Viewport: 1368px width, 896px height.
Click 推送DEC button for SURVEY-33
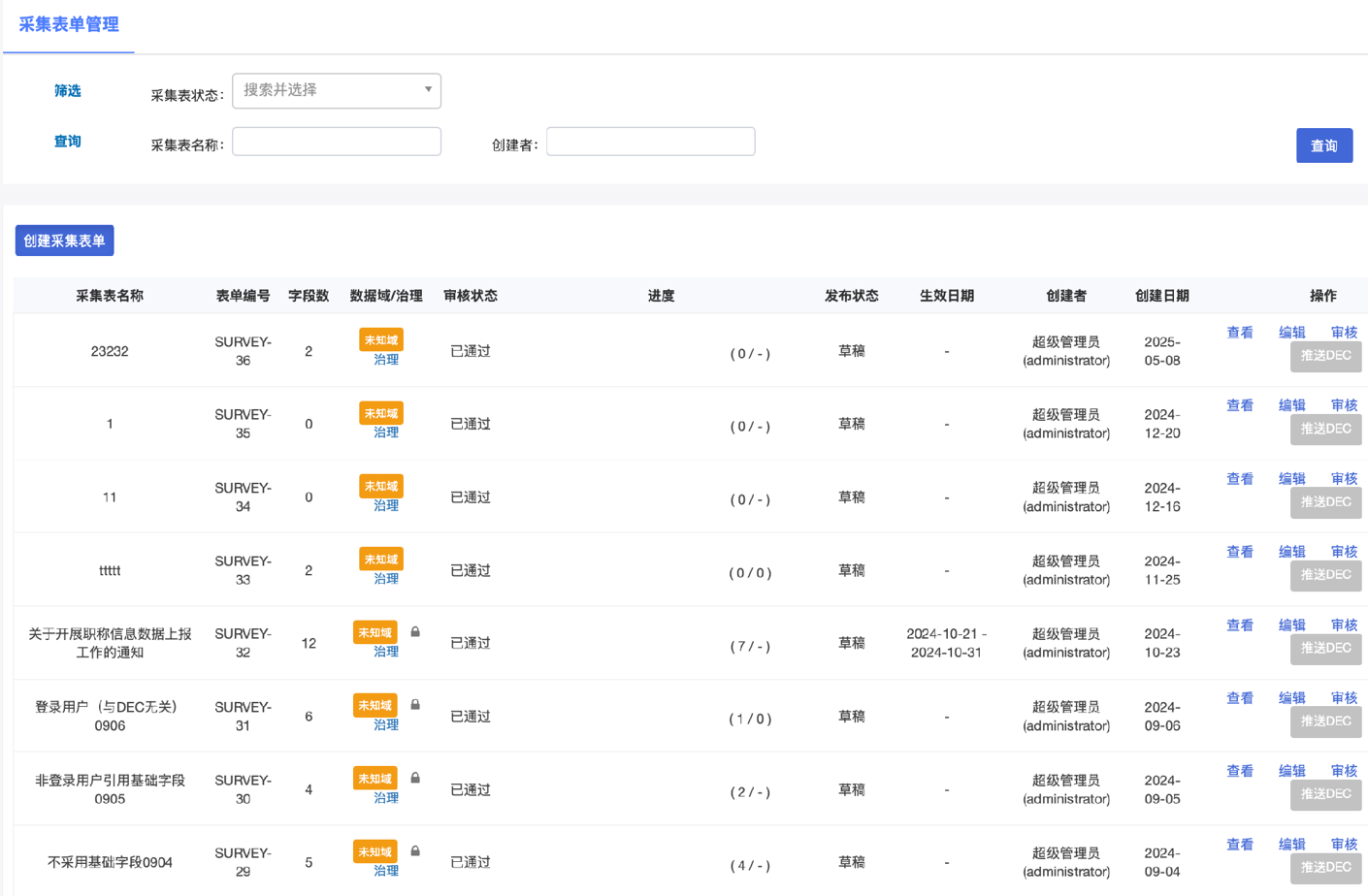(x=1325, y=575)
